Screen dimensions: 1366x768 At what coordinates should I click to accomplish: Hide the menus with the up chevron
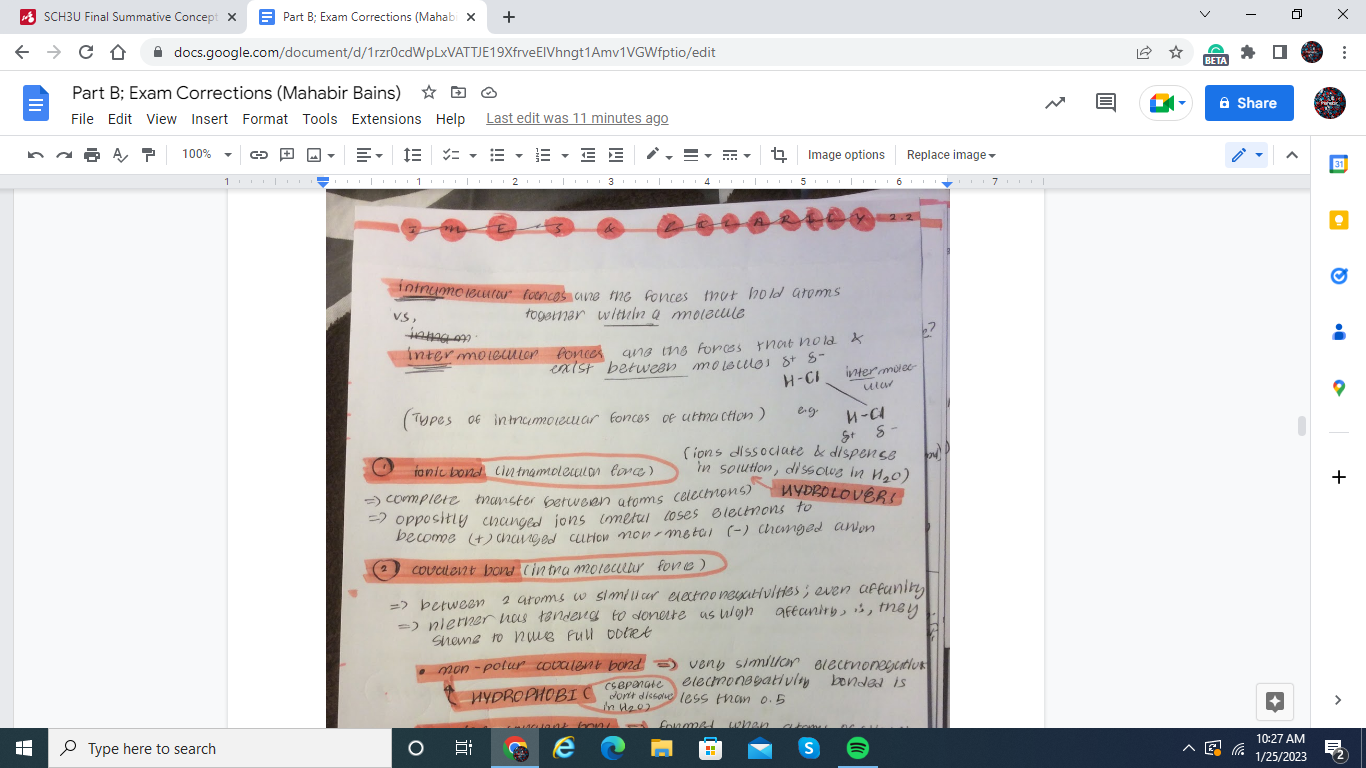(x=1291, y=155)
